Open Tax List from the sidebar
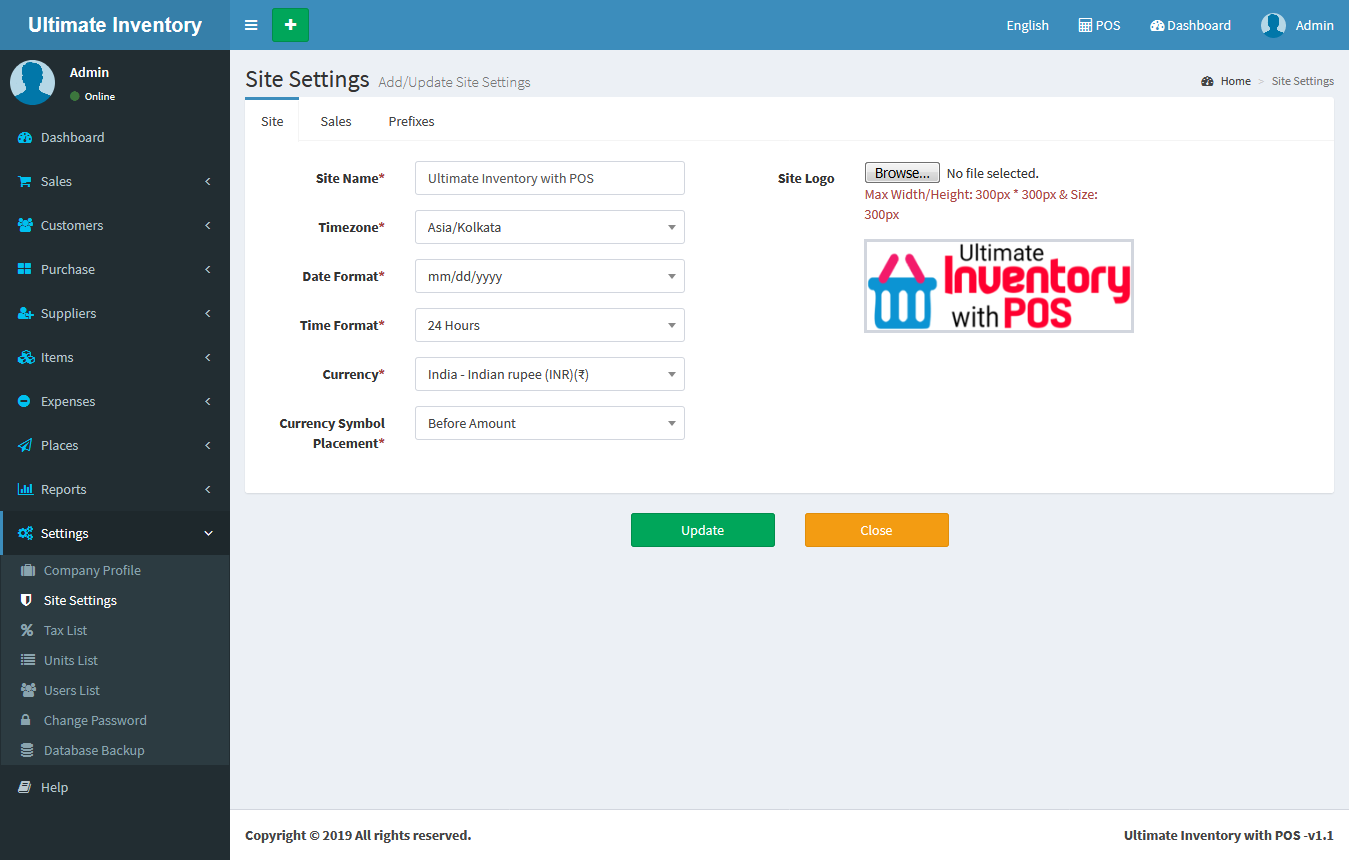Viewport: 1349px width, 860px height. tap(65, 630)
